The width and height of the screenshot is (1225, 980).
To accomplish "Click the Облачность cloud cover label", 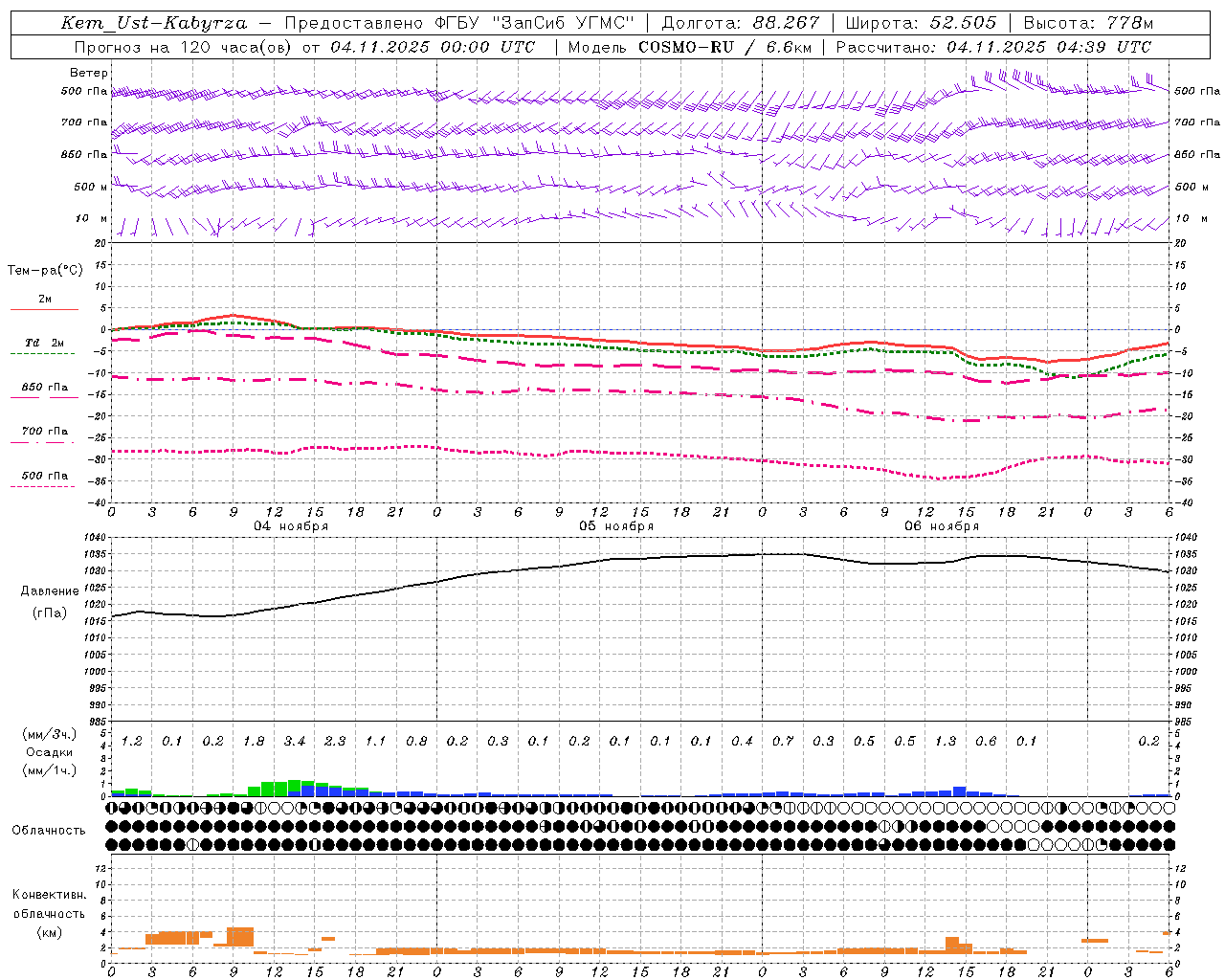I will pos(49,831).
